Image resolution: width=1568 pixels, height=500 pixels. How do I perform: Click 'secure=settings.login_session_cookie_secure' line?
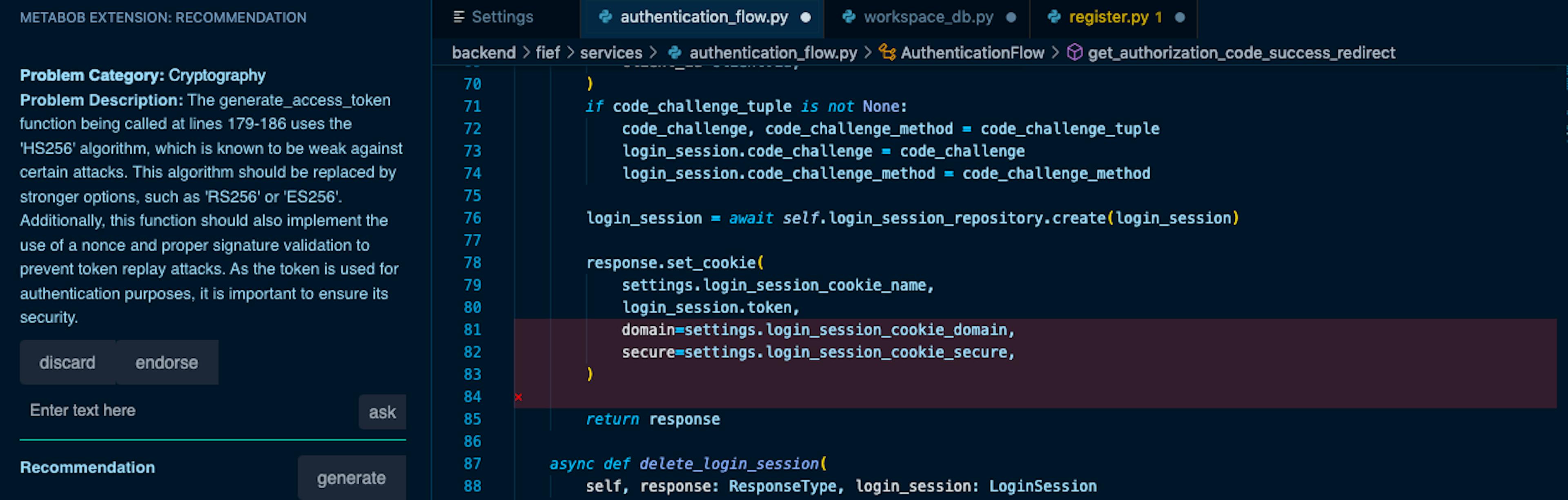point(819,352)
